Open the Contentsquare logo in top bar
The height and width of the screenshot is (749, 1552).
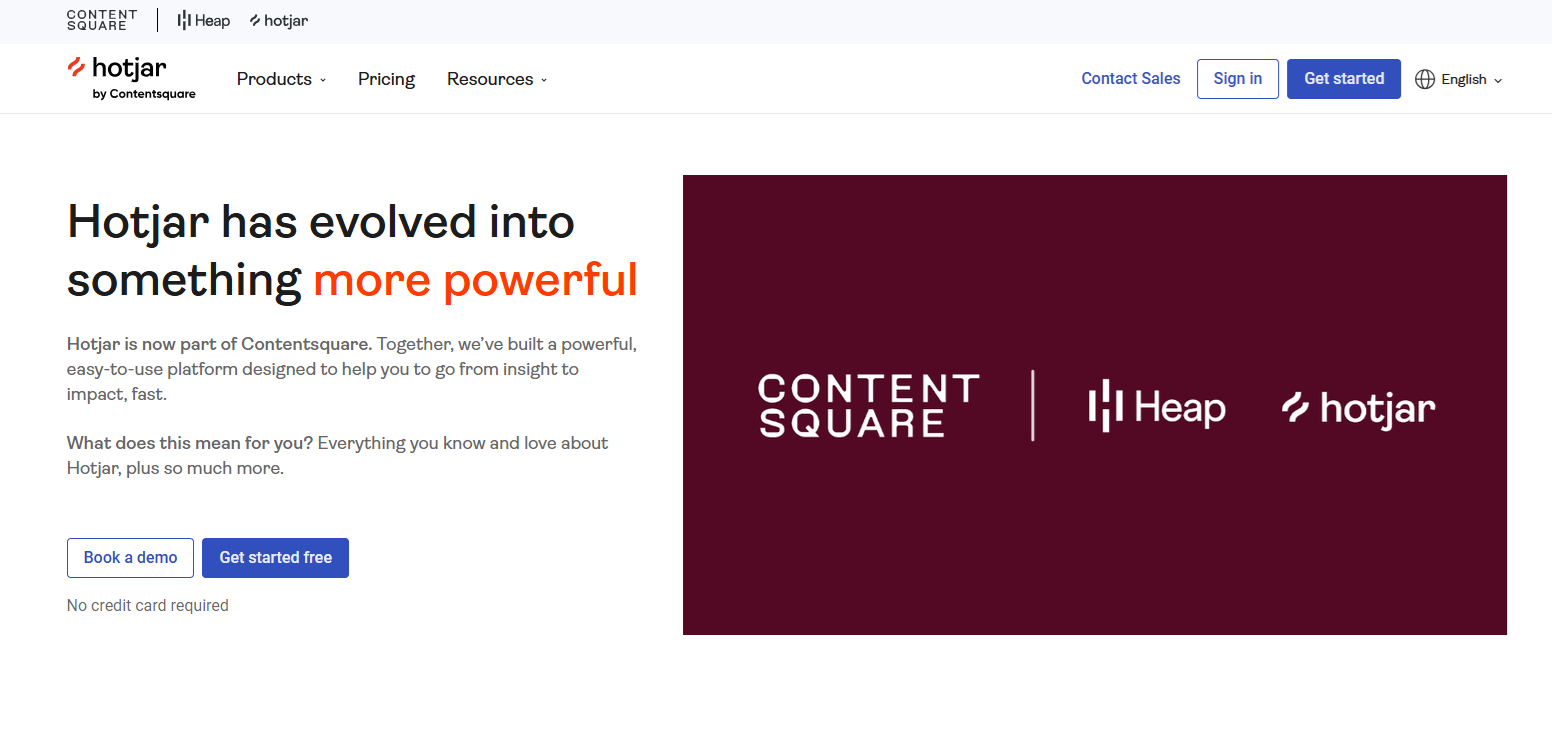pyautogui.click(x=102, y=20)
